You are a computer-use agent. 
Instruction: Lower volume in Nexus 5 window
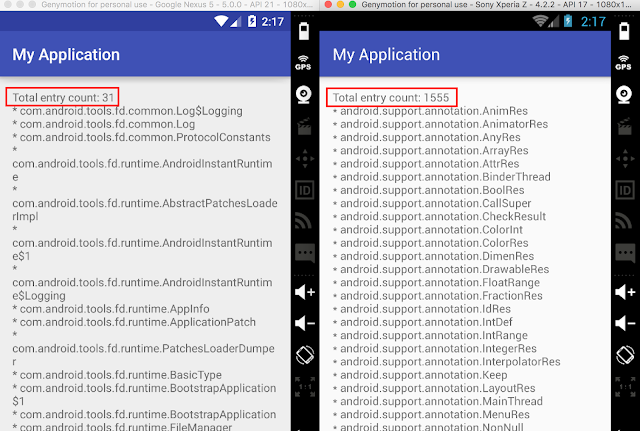coord(304,323)
